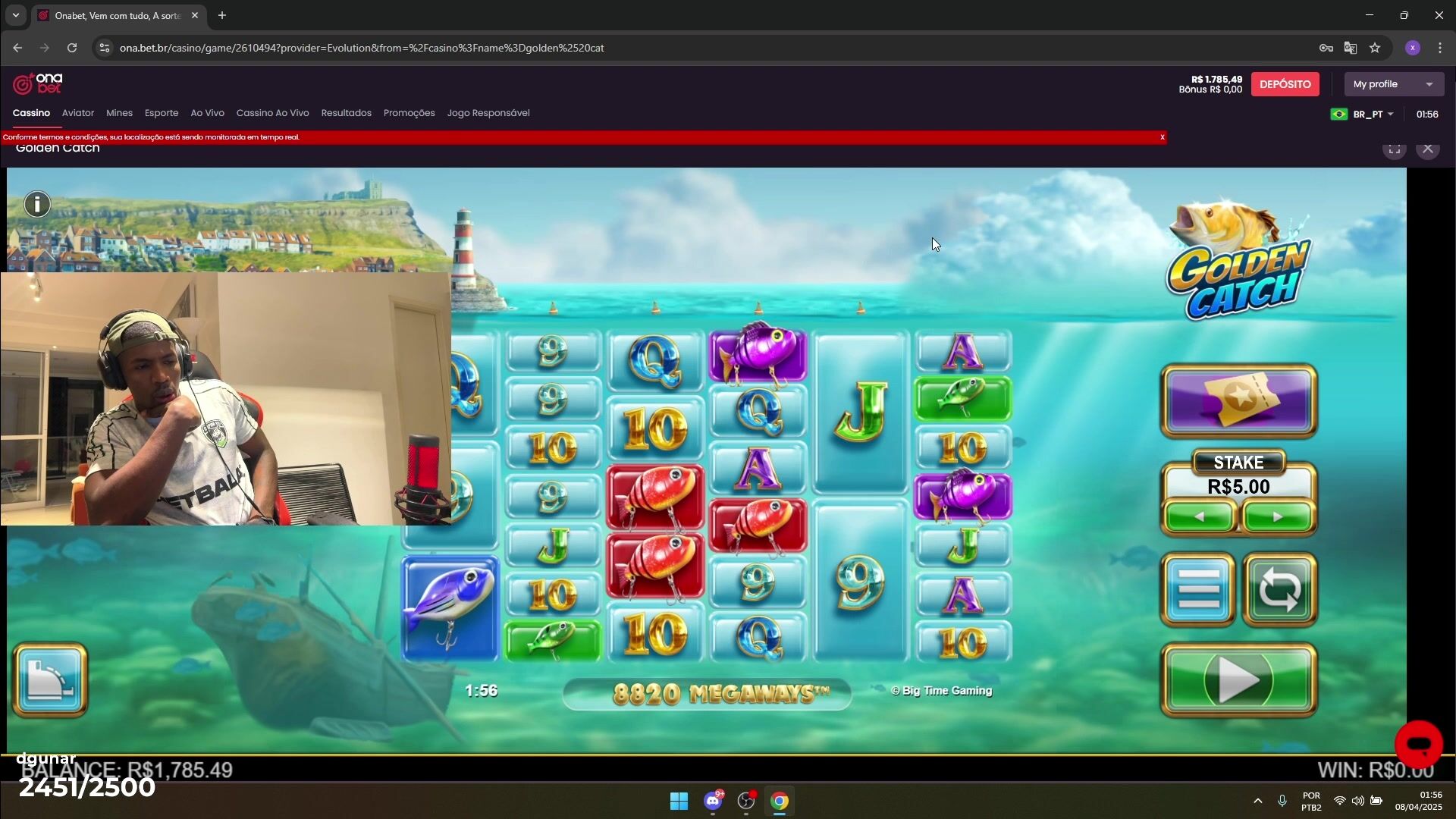Open the cash register cashier button

(x=50, y=680)
